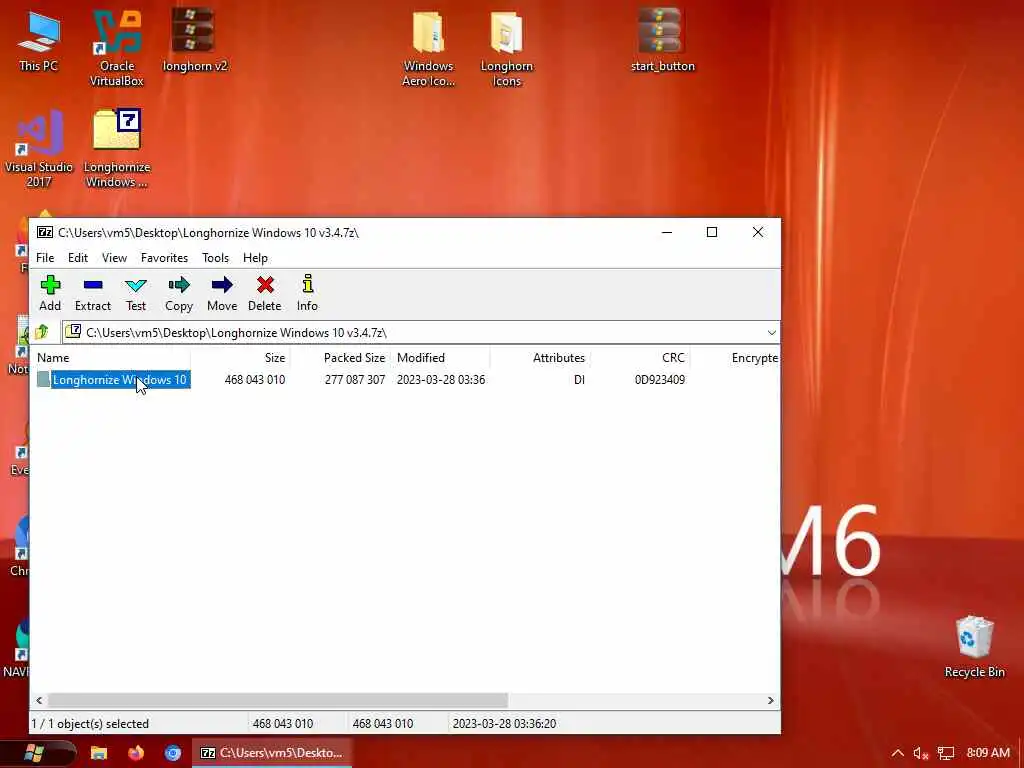Click the scroll right arrow
This screenshot has width=1024, height=768.
point(771,700)
